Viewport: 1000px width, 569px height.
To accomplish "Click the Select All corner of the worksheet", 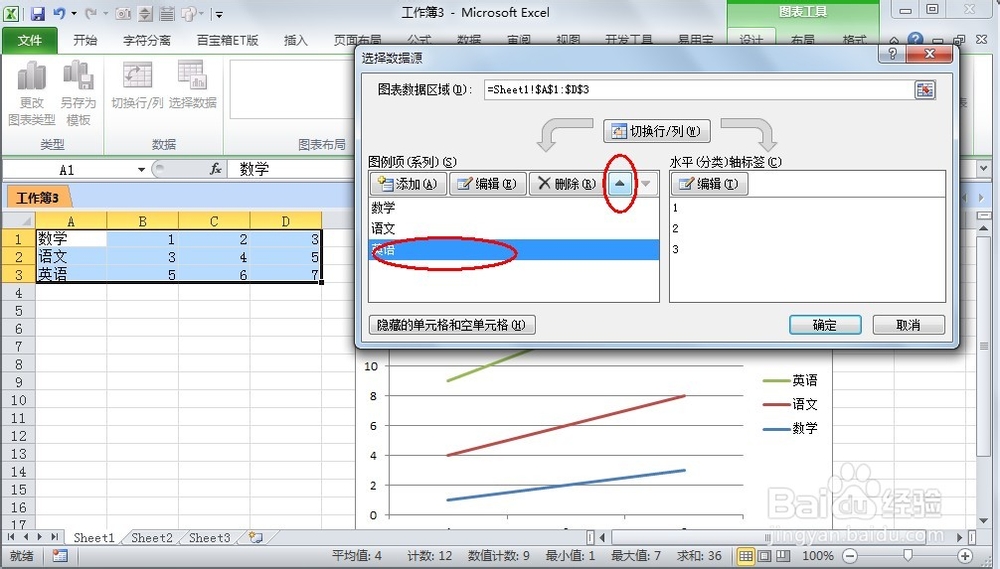I will pyautogui.click(x=18, y=221).
